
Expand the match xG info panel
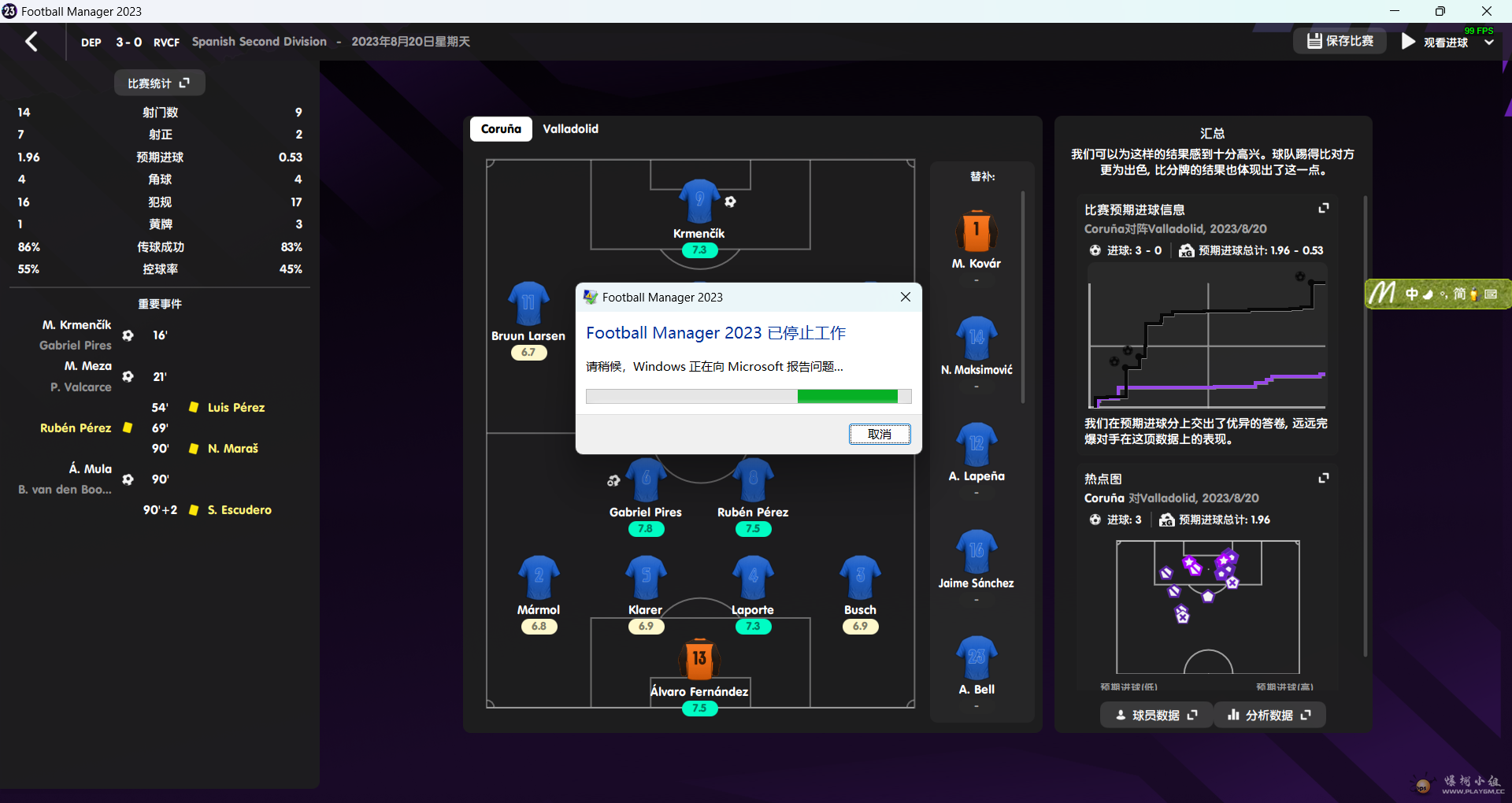click(x=1324, y=208)
